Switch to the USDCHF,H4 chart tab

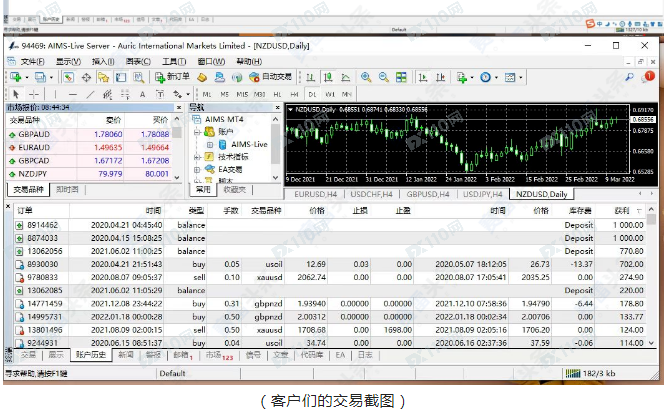pos(371,194)
